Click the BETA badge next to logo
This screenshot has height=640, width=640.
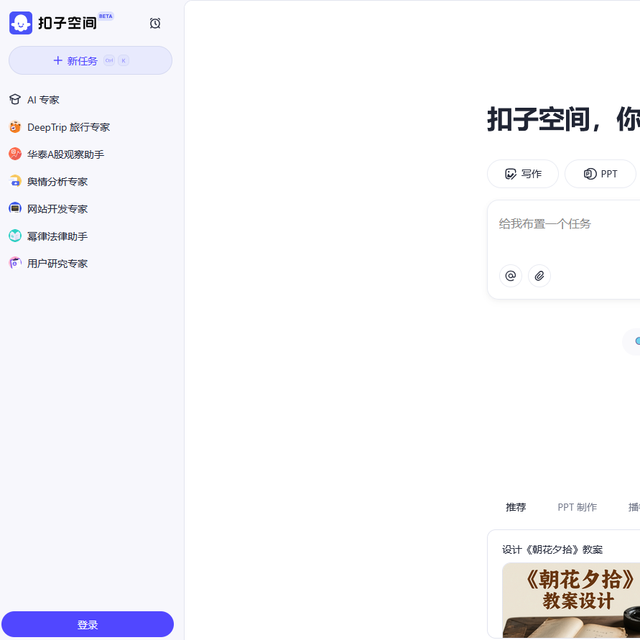[x=106, y=16]
